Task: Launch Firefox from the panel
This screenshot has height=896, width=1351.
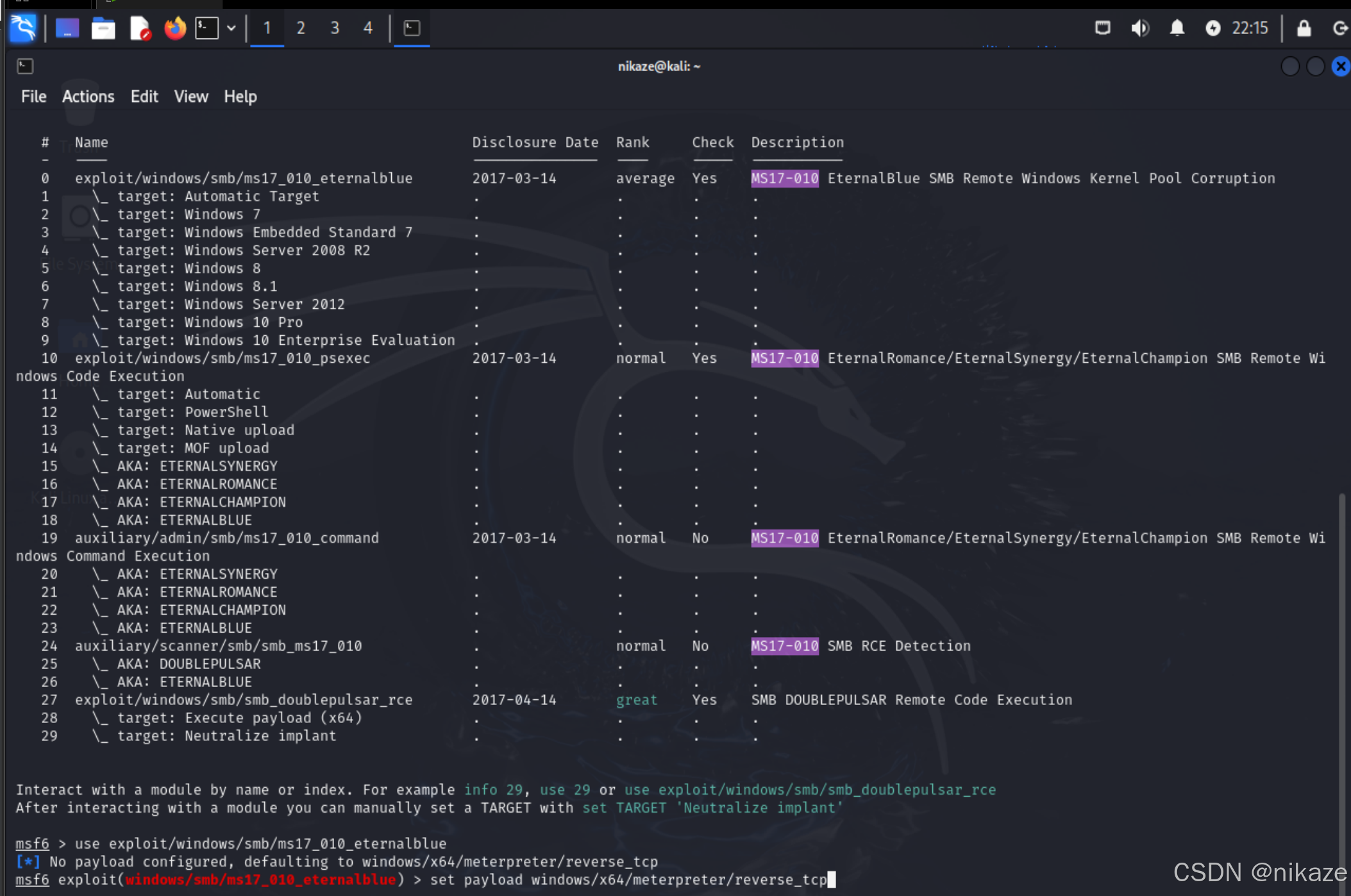Action: tap(174, 28)
